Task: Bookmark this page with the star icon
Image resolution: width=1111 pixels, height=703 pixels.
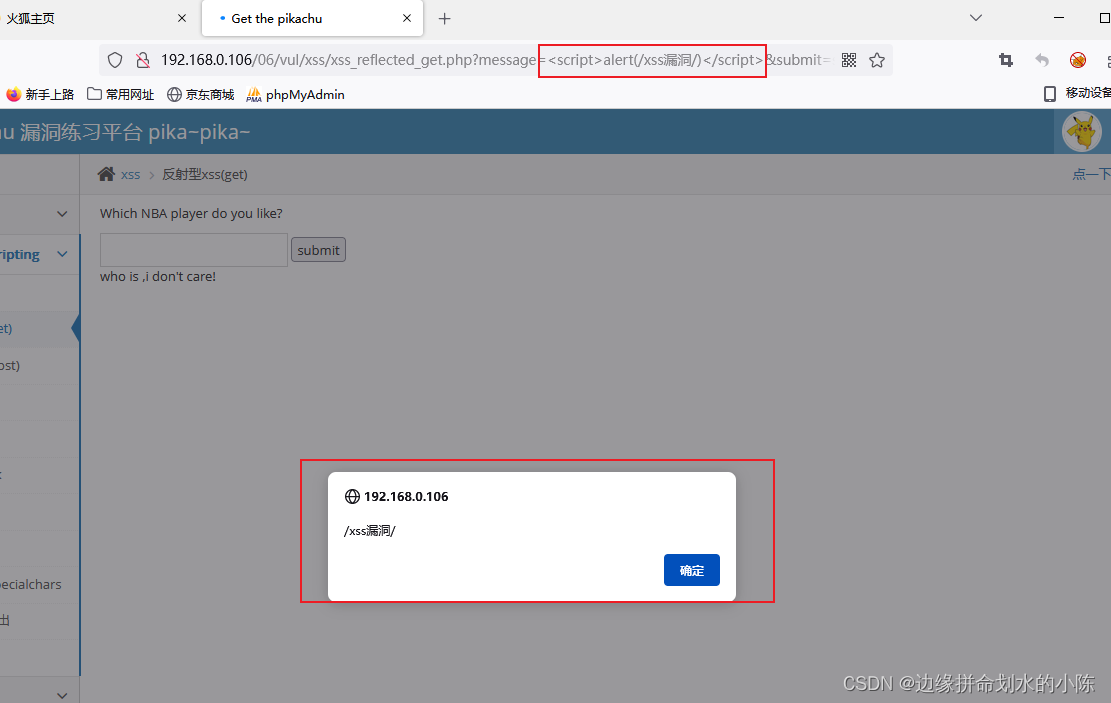Action: click(x=877, y=60)
